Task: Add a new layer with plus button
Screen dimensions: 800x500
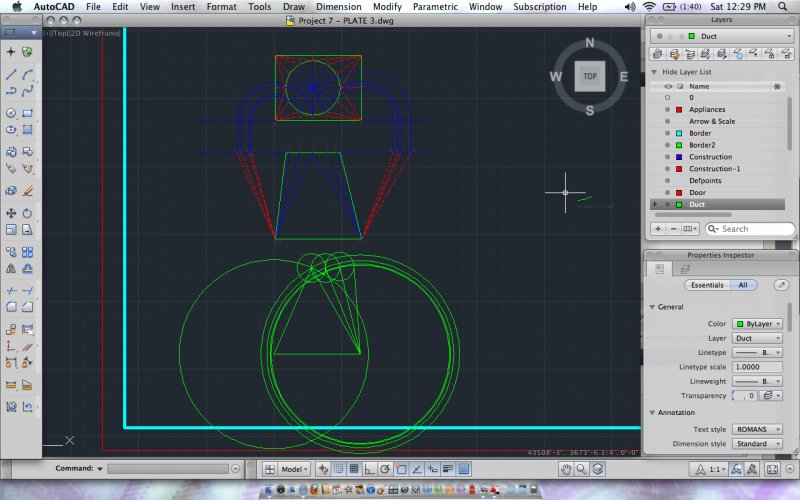Action: [x=658, y=229]
